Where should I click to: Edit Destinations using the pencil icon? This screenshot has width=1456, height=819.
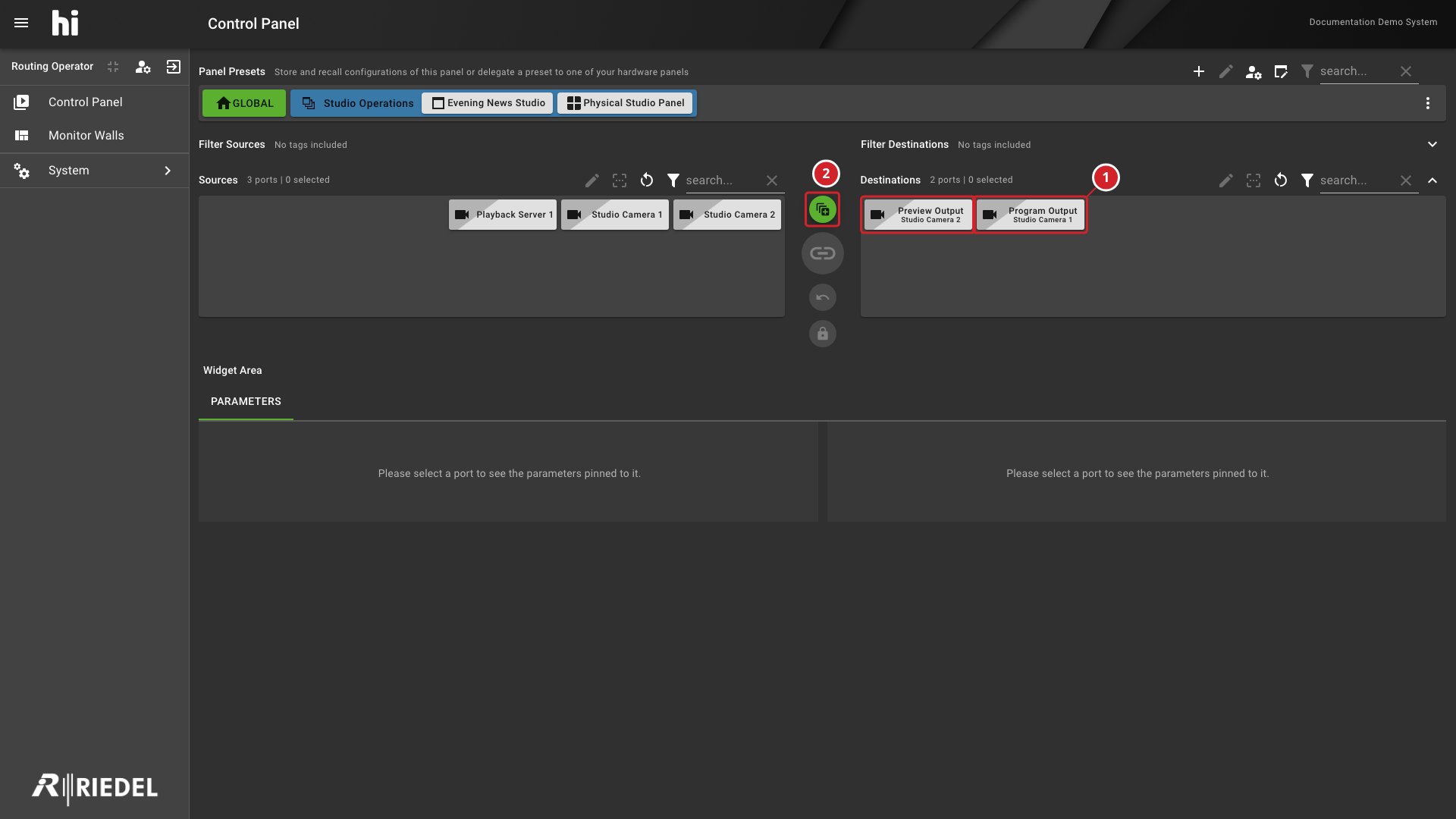1226,180
